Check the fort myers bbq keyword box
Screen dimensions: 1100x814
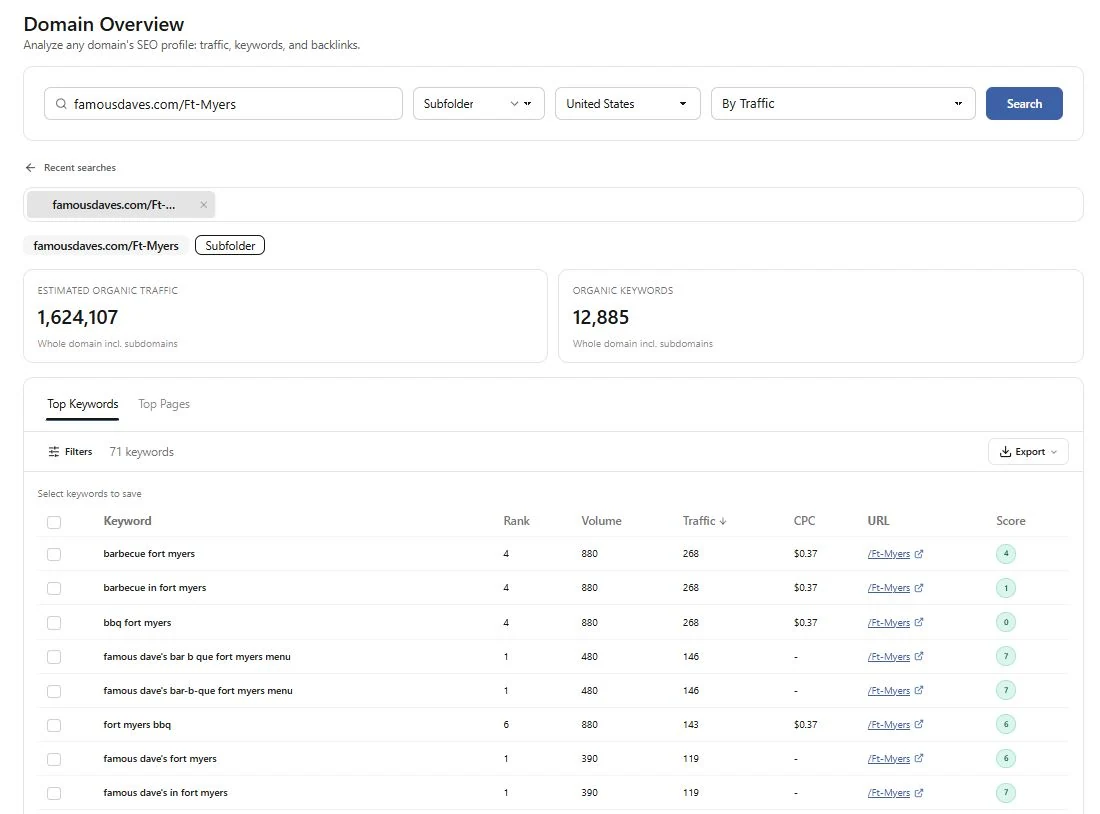[54, 725]
